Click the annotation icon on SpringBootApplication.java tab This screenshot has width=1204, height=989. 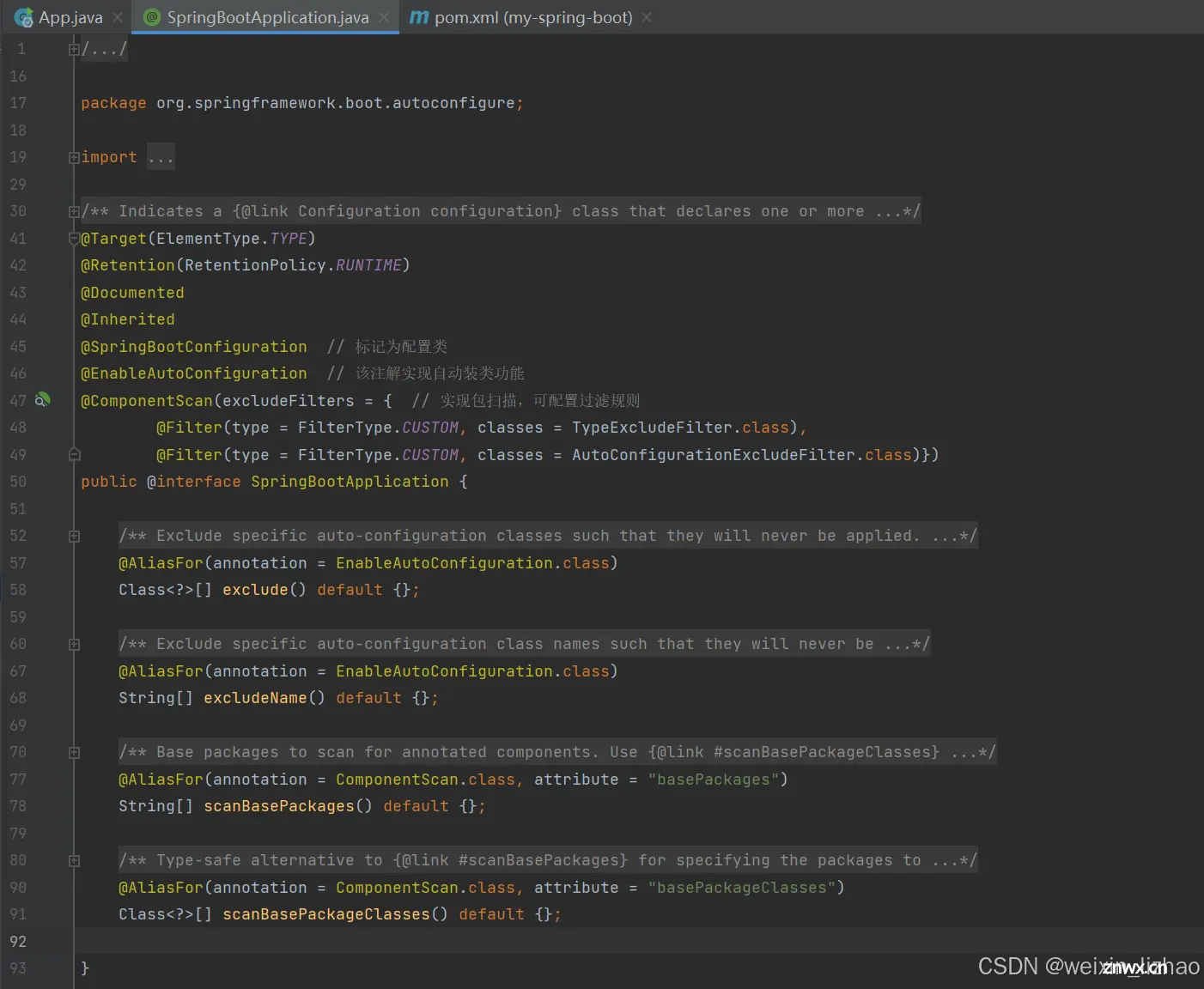(152, 17)
